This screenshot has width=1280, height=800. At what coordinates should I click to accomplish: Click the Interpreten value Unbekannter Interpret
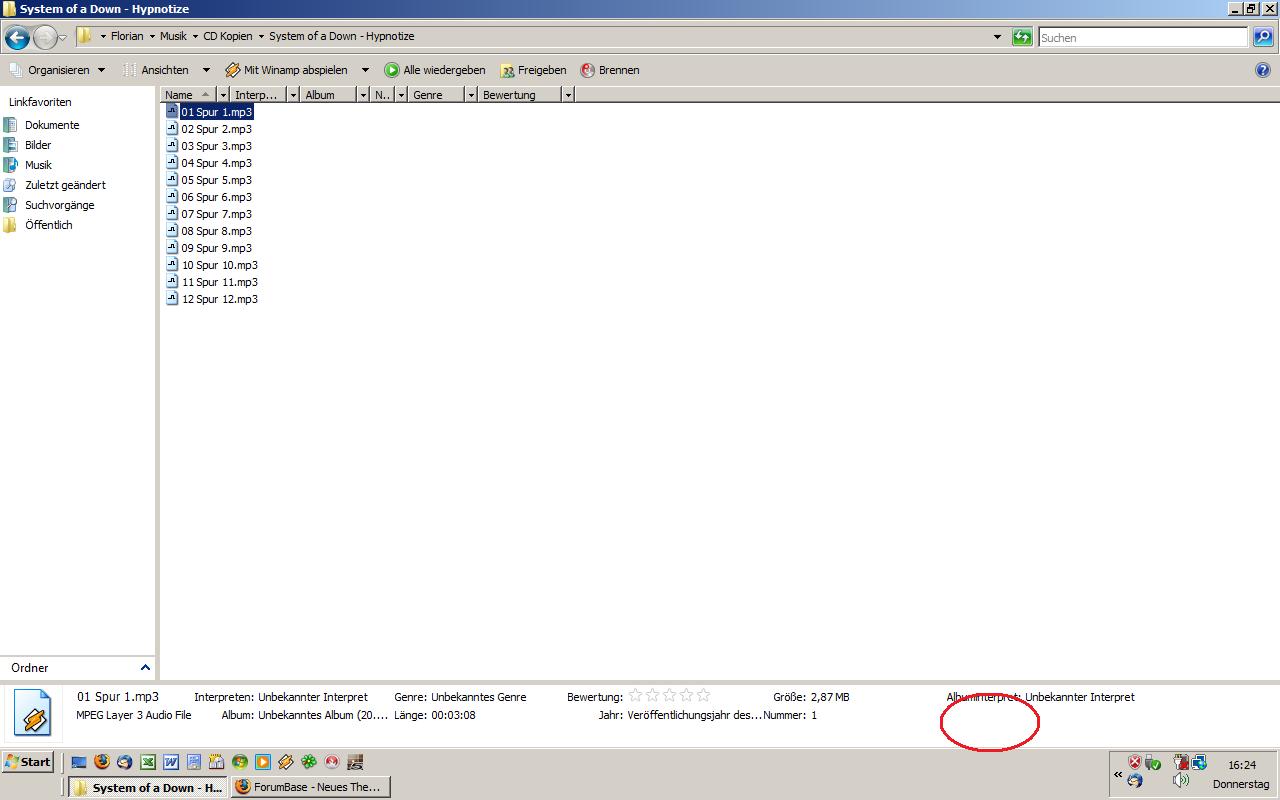[313, 697]
